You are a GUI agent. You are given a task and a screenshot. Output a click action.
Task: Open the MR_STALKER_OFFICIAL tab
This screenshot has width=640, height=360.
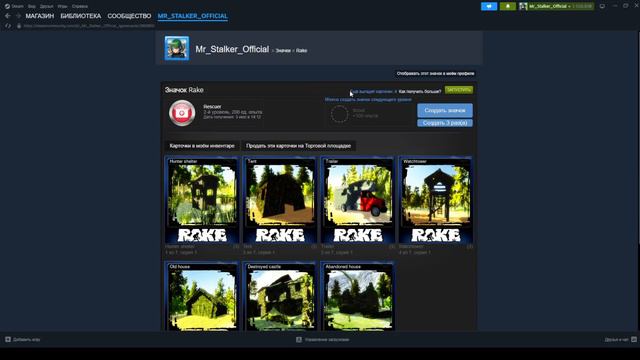[193, 16]
